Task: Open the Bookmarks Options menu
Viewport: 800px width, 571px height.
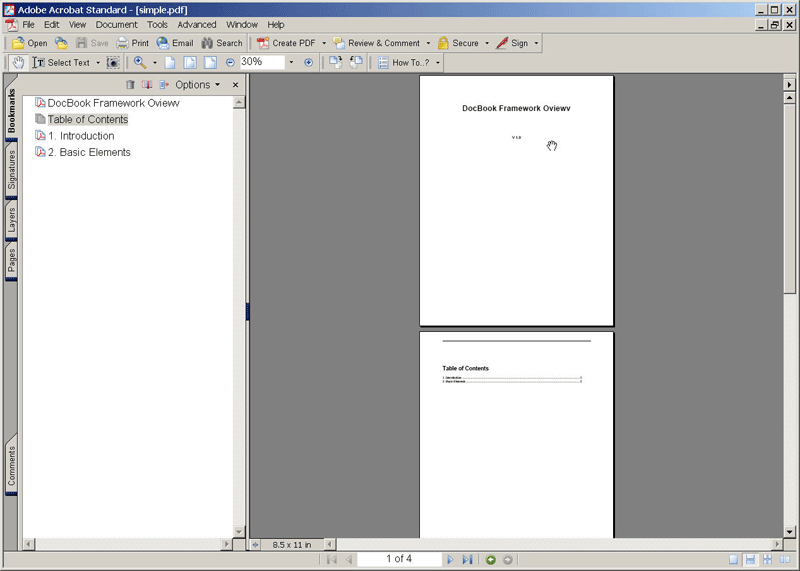Action: (197, 85)
